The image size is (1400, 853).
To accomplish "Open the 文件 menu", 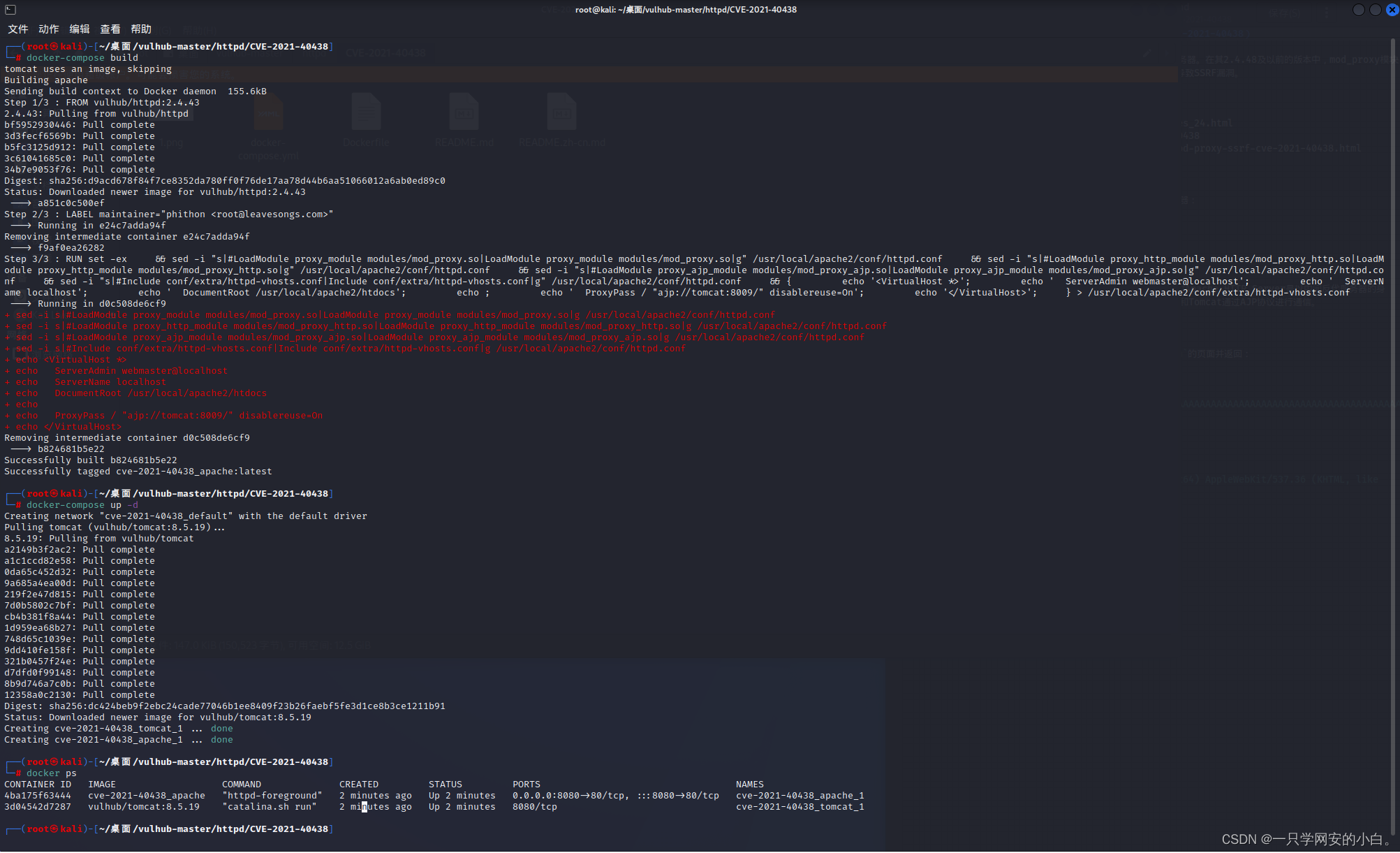I will pos(18,29).
